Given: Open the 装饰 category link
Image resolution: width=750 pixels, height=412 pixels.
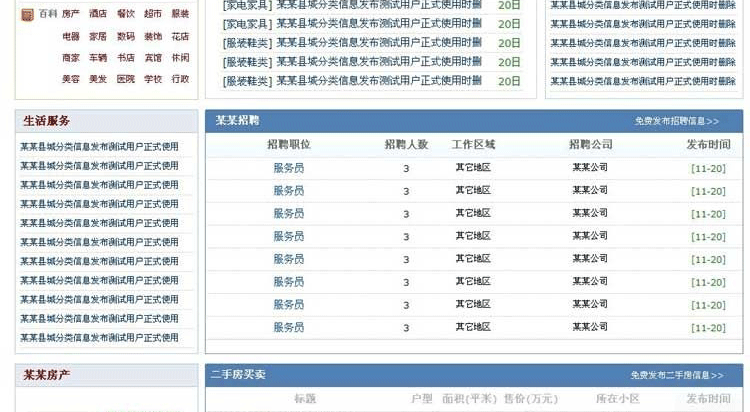Looking at the screenshot, I should 153,36.
